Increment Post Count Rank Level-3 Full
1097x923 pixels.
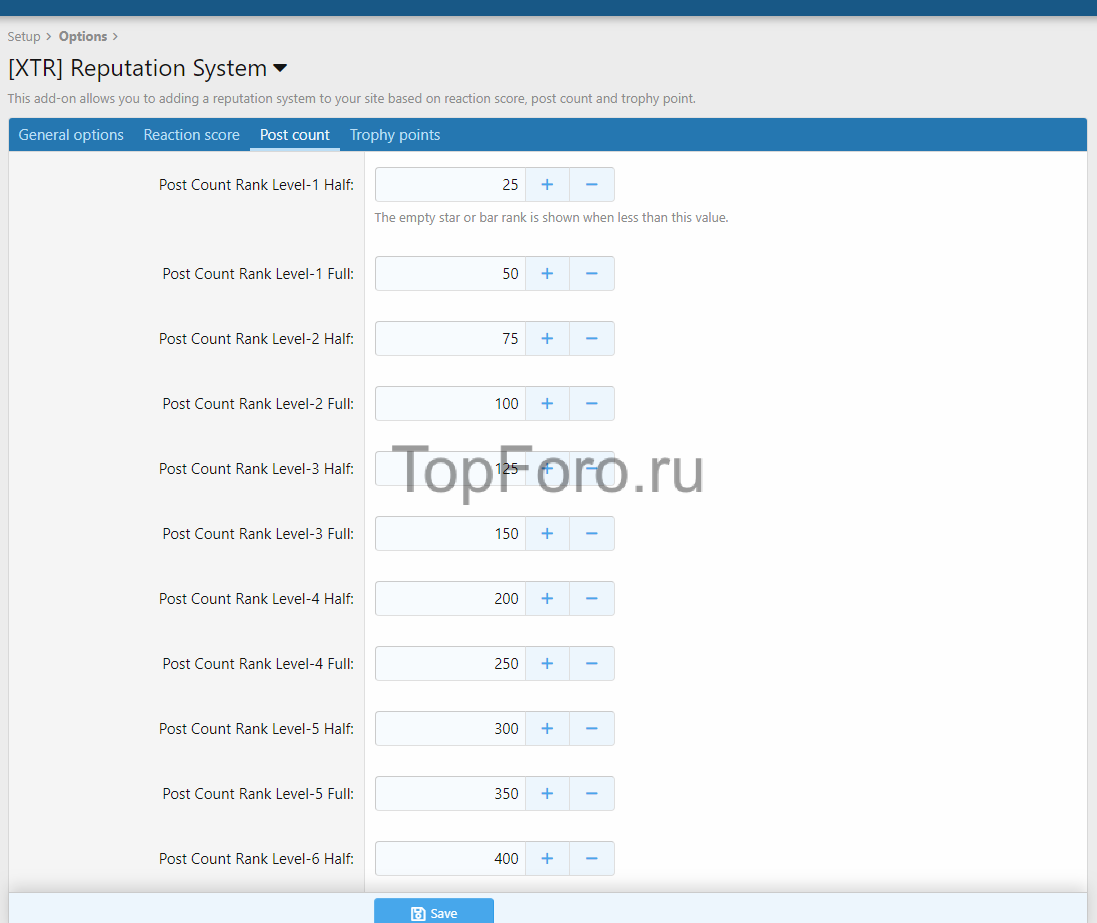[x=547, y=534]
